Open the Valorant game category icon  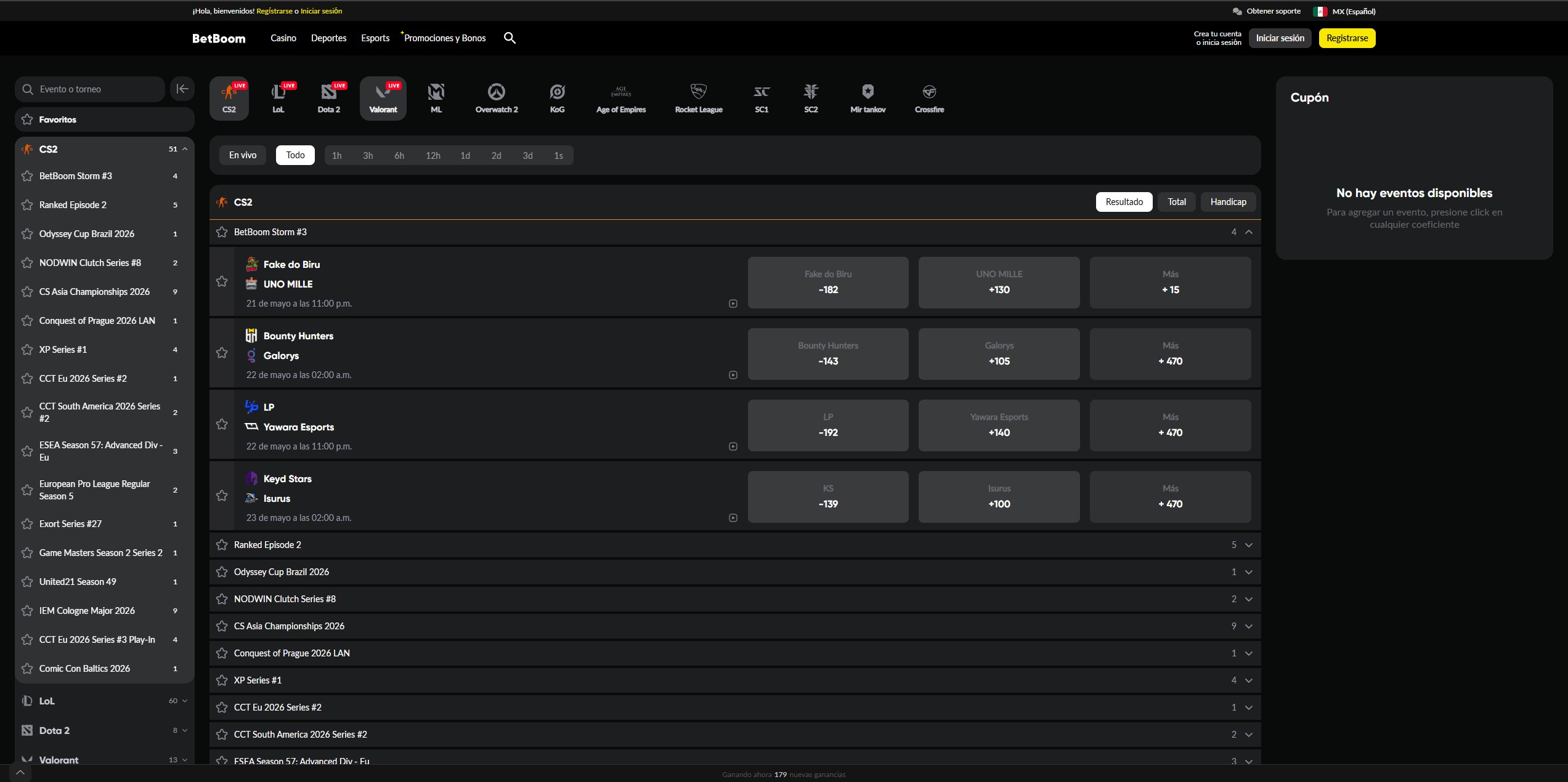(383, 99)
